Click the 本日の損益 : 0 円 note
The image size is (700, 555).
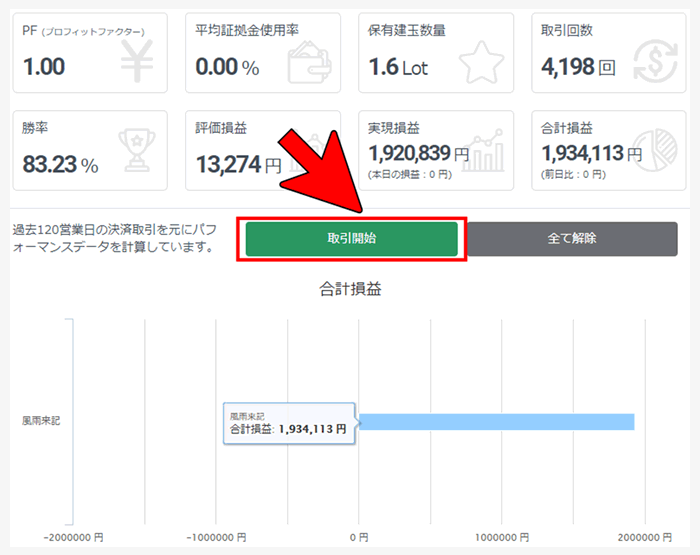[x=410, y=175]
